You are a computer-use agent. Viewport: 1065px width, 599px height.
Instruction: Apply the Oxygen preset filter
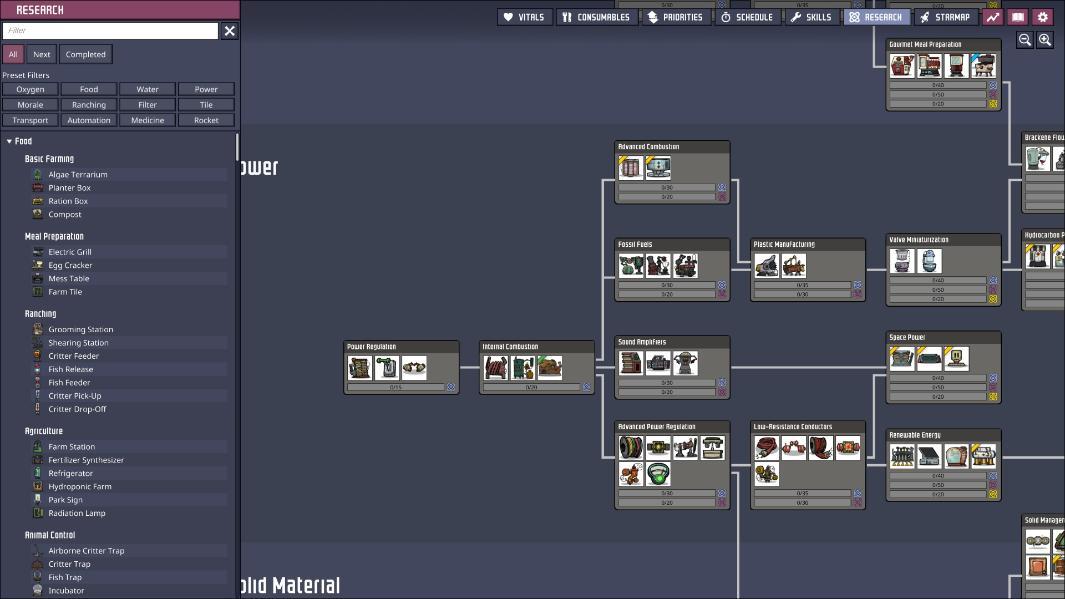click(30, 89)
